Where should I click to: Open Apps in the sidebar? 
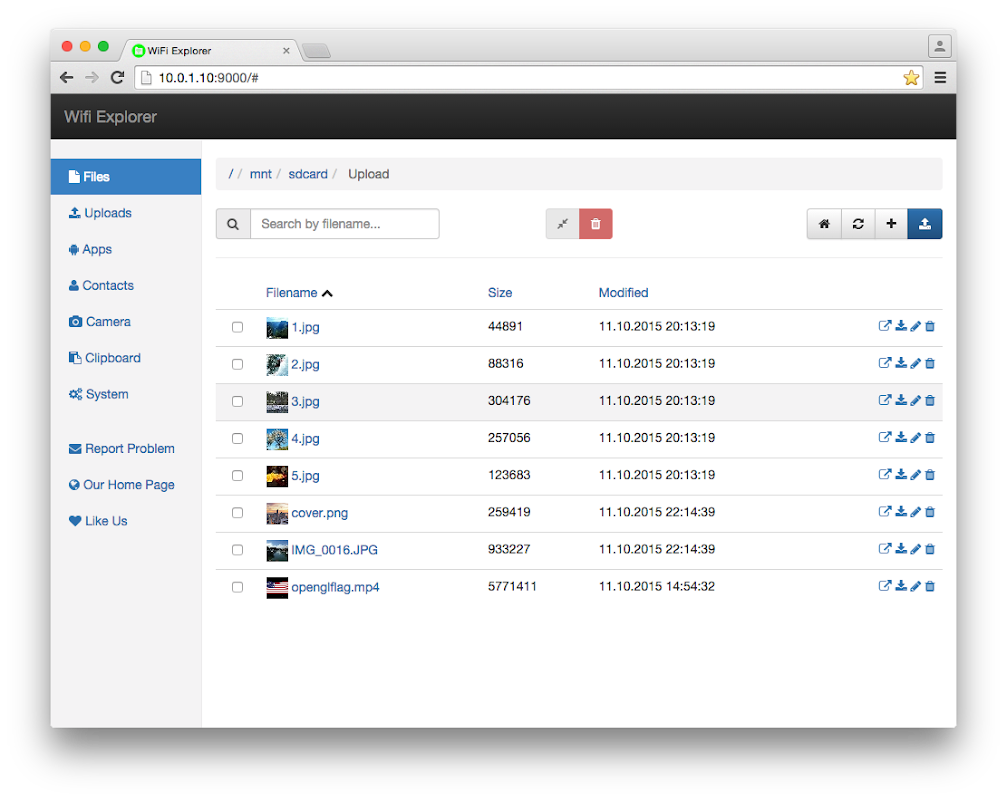point(96,249)
